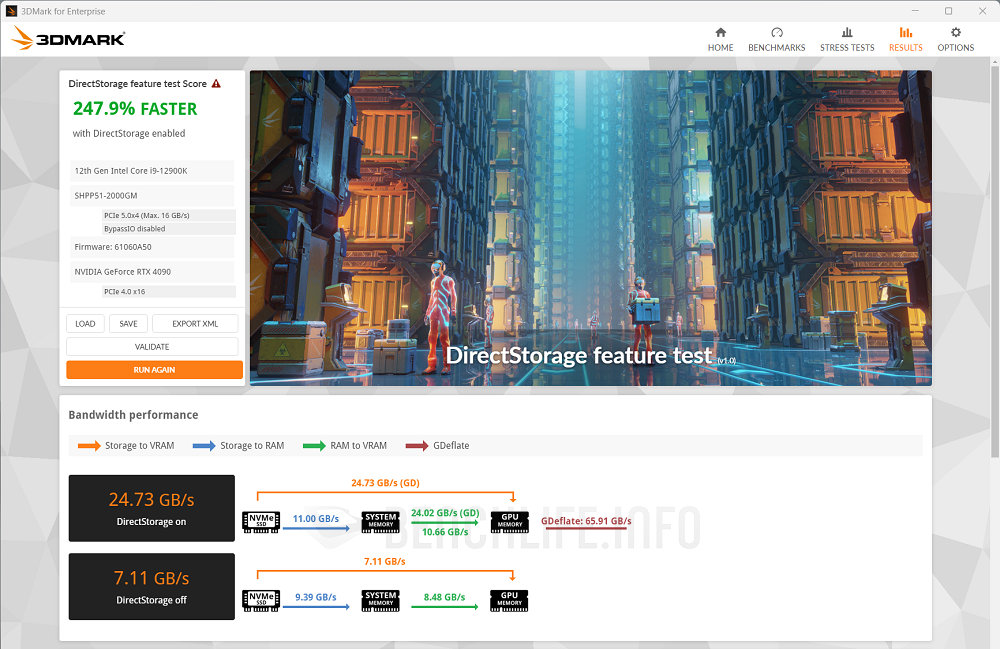Click the GPU Memory chip icon in the DirectStorage off row
This screenshot has width=1000, height=649.
[x=509, y=601]
